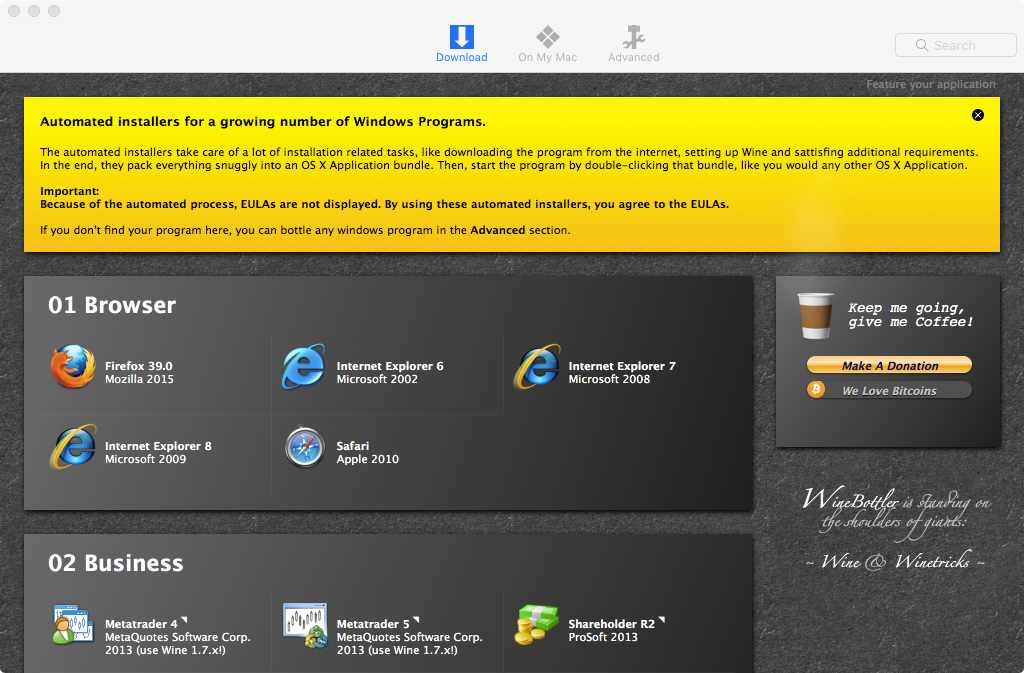1024x673 pixels.
Task: Click the Apple 2010 subtitle
Action: pos(368,460)
